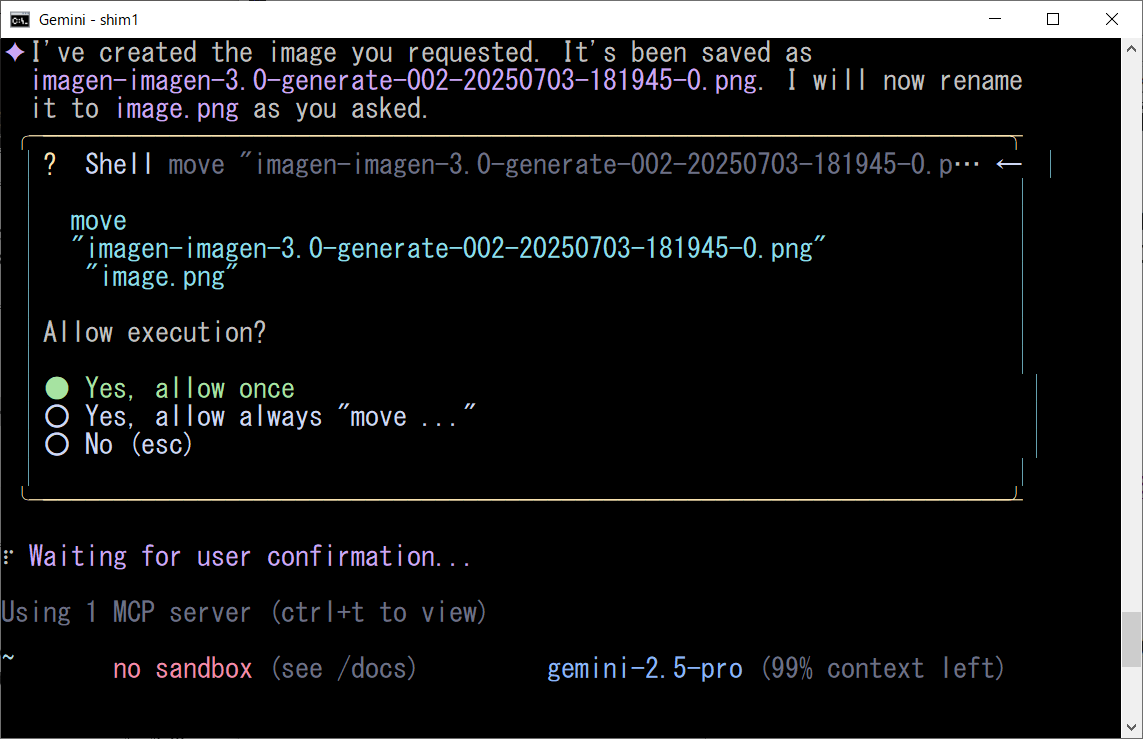Click the left arrow after the Shell command

point(1009,164)
